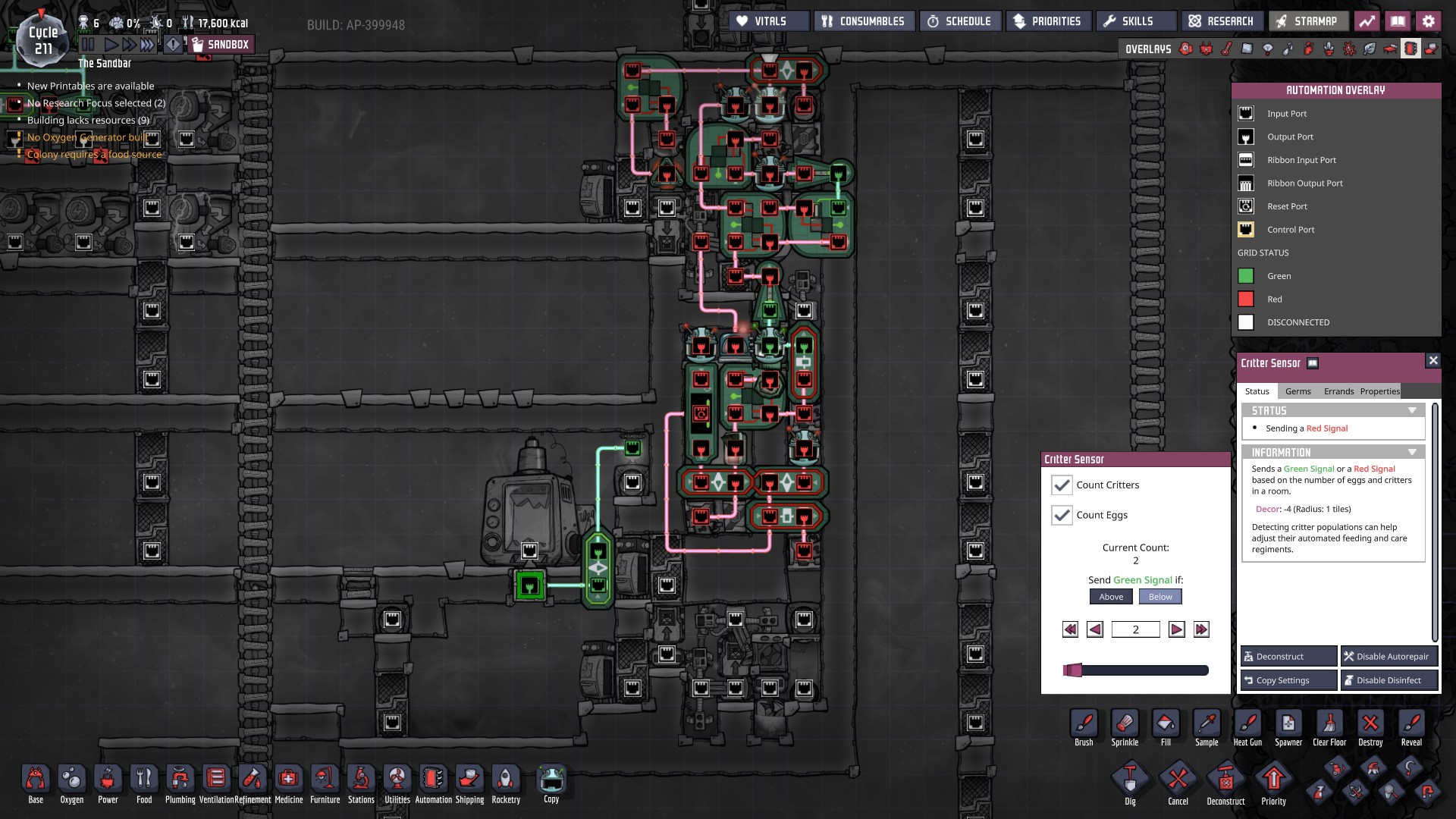Select the Clear Floor tool
The width and height of the screenshot is (1456, 819).
[1330, 728]
